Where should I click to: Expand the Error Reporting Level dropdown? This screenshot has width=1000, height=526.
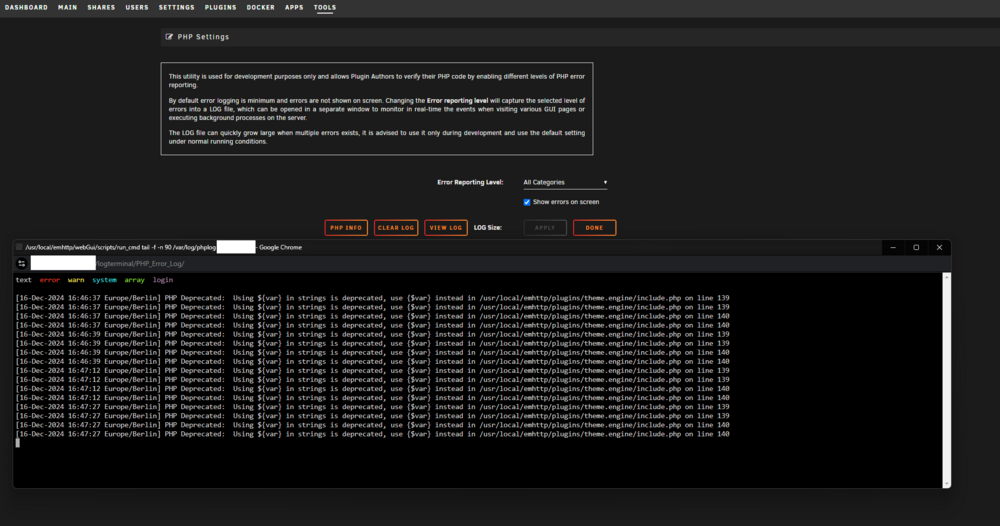click(x=565, y=182)
